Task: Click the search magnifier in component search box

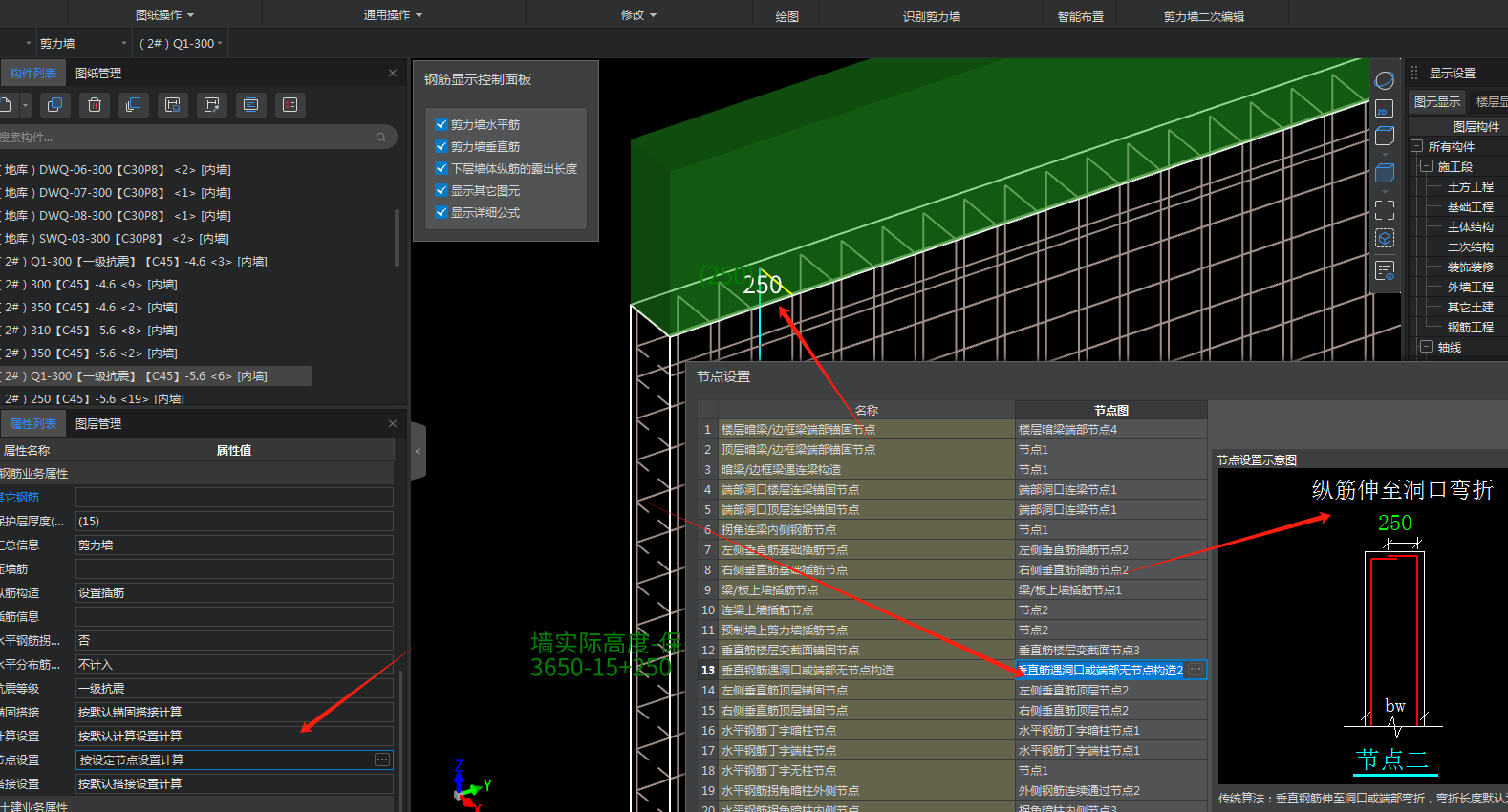Action: tap(381, 138)
